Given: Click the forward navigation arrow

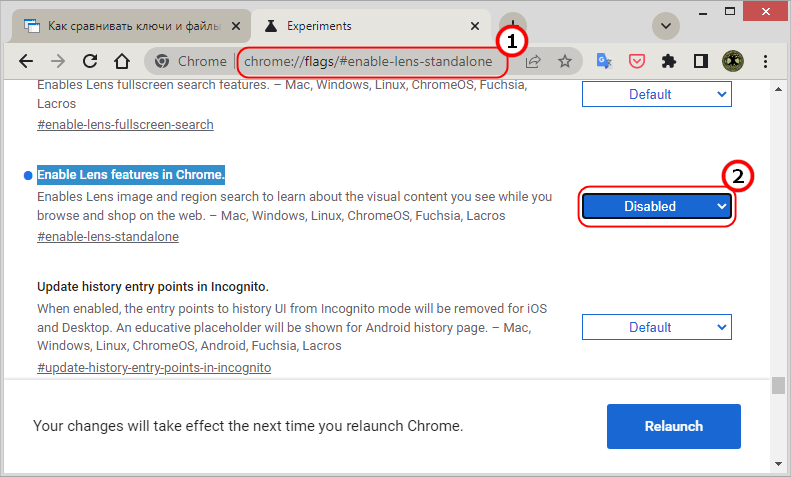Looking at the screenshot, I should [x=58, y=62].
